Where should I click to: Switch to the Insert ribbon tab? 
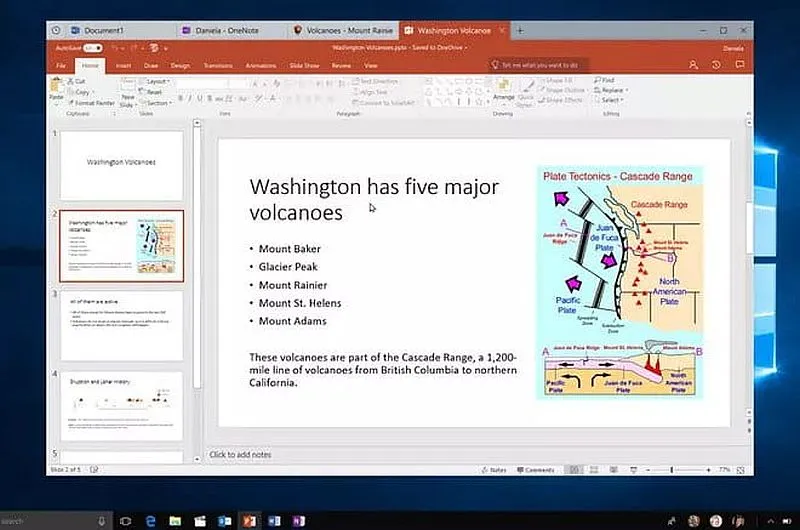123,65
